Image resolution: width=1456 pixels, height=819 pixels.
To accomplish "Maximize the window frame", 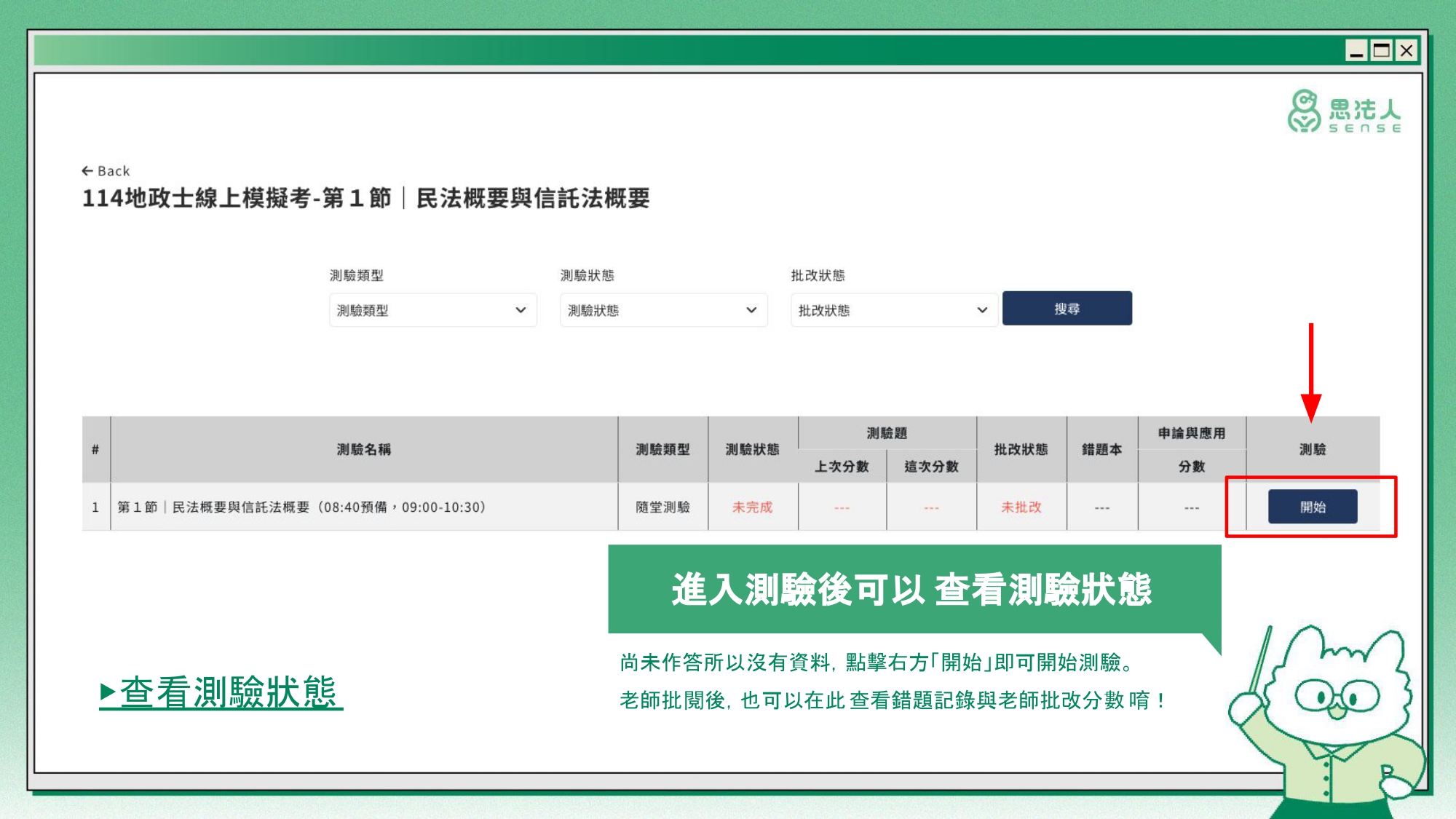I will pos(1381,51).
